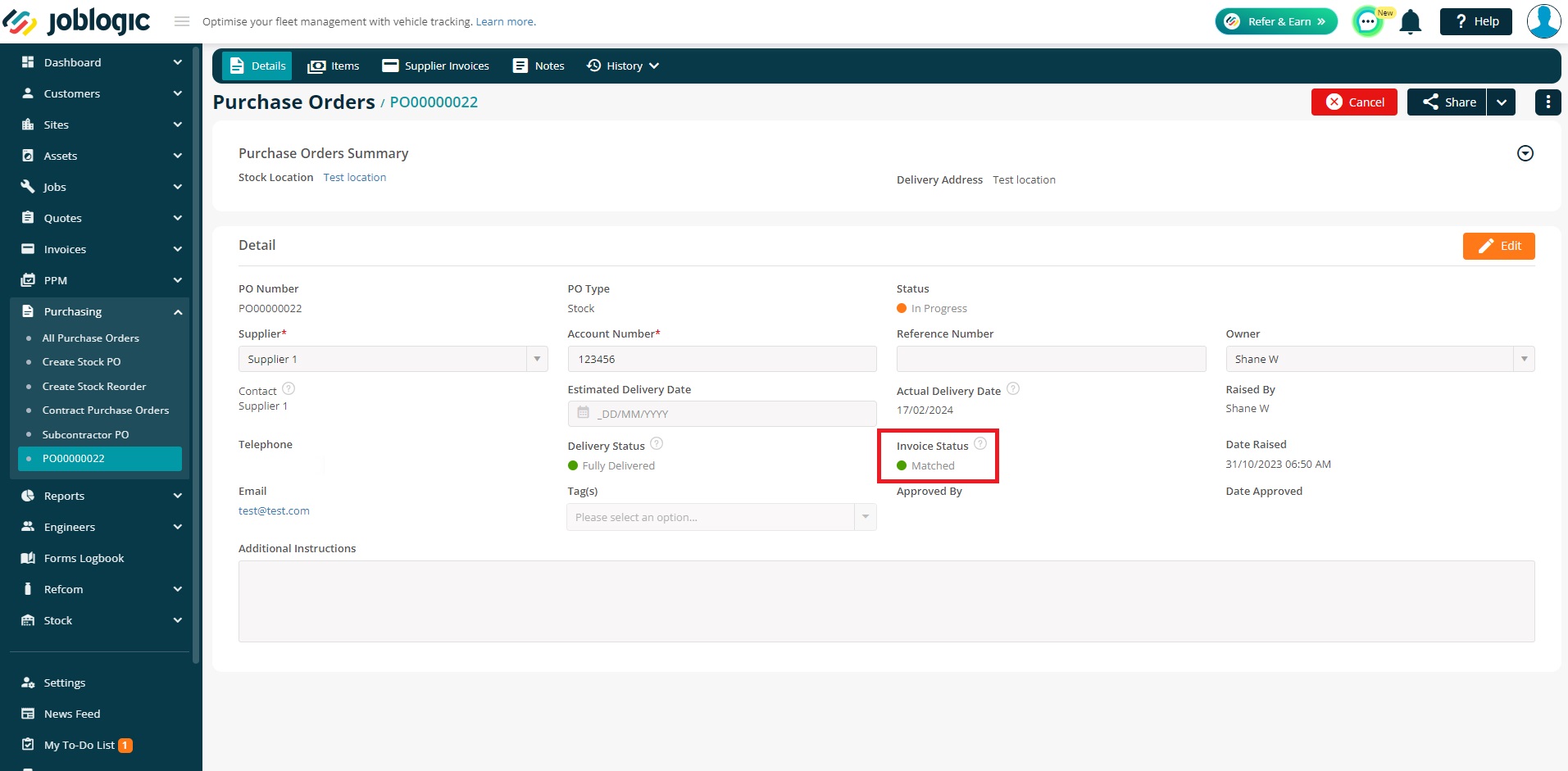Click the Dashboard grid icon
Image resolution: width=1568 pixels, height=771 pixels.
(x=28, y=62)
